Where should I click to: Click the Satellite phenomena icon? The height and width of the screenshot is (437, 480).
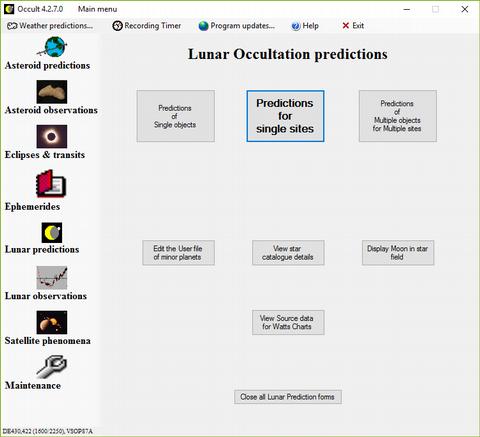(x=52, y=322)
